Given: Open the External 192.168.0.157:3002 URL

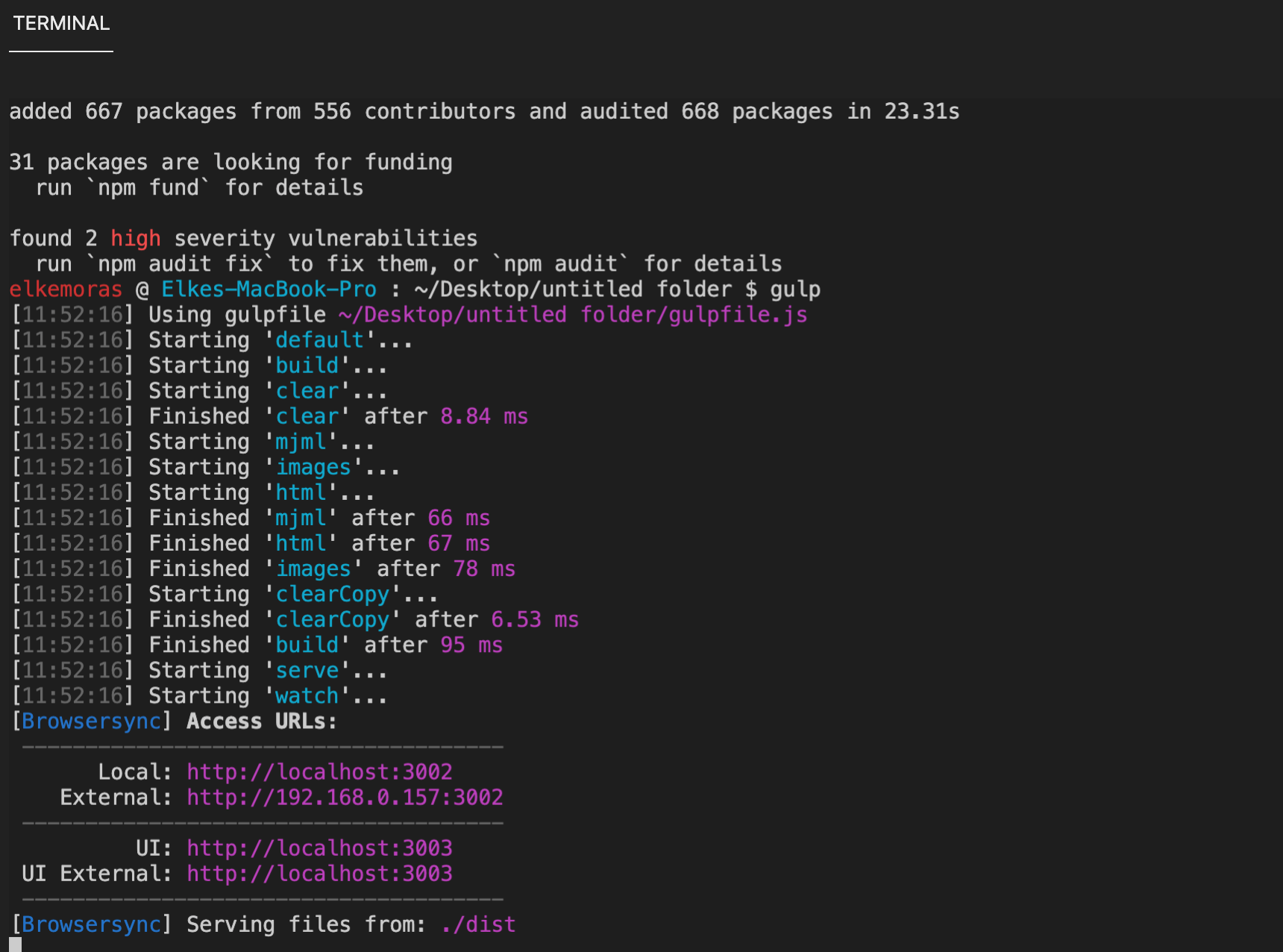Looking at the screenshot, I should [x=345, y=798].
